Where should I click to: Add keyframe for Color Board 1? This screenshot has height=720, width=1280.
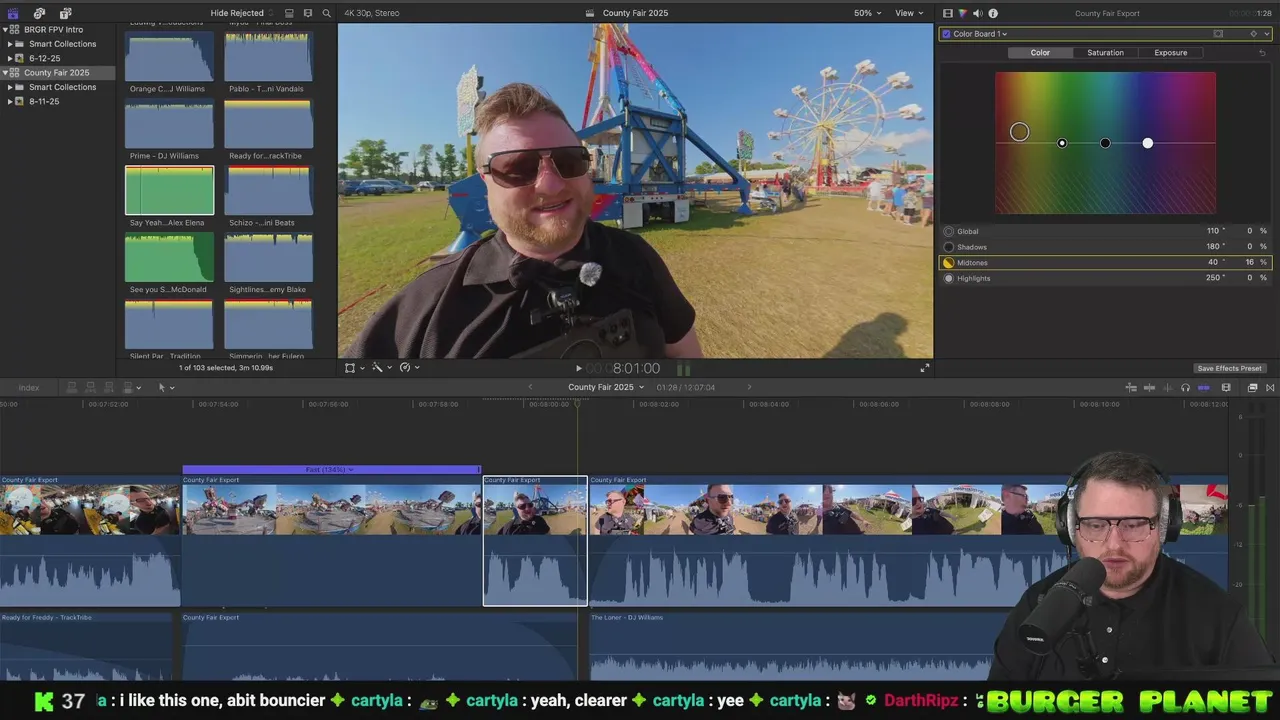pyautogui.click(x=1253, y=34)
